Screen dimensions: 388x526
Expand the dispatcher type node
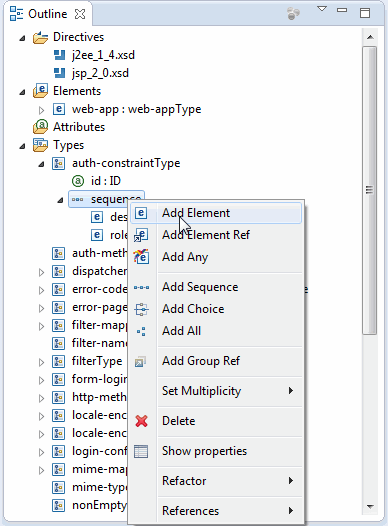click(41, 272)
